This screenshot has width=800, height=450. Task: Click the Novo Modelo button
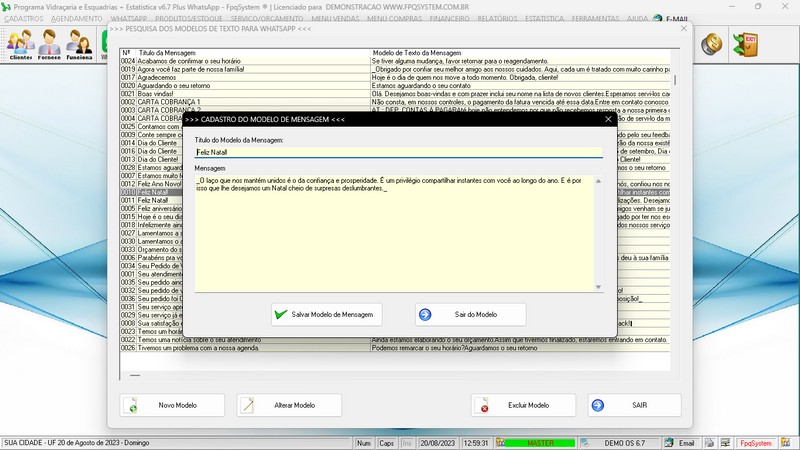(172, 405)
